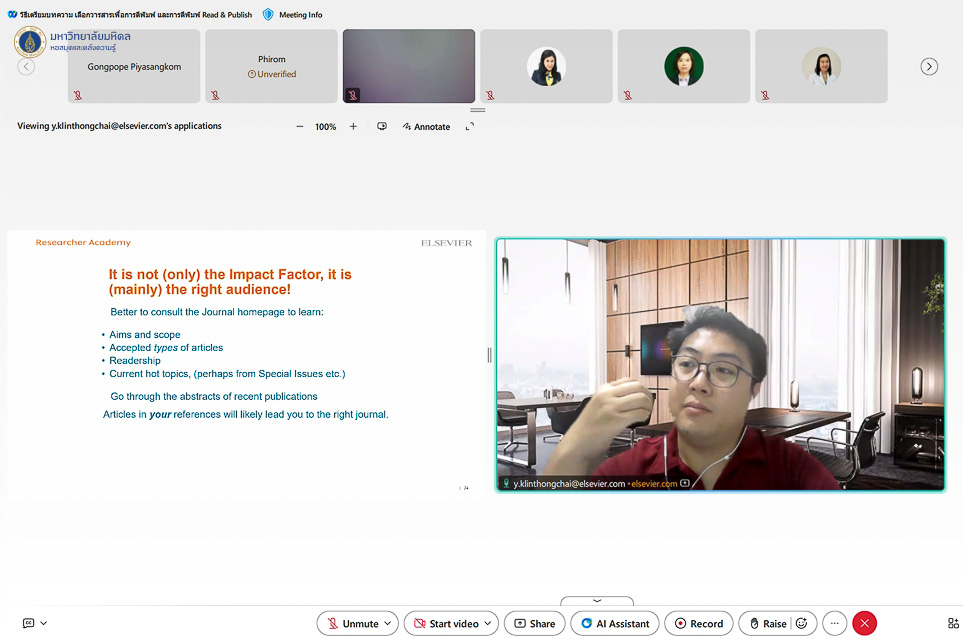
Task: Open the apps grid icon in bottom right
Action: coord(953,623)
